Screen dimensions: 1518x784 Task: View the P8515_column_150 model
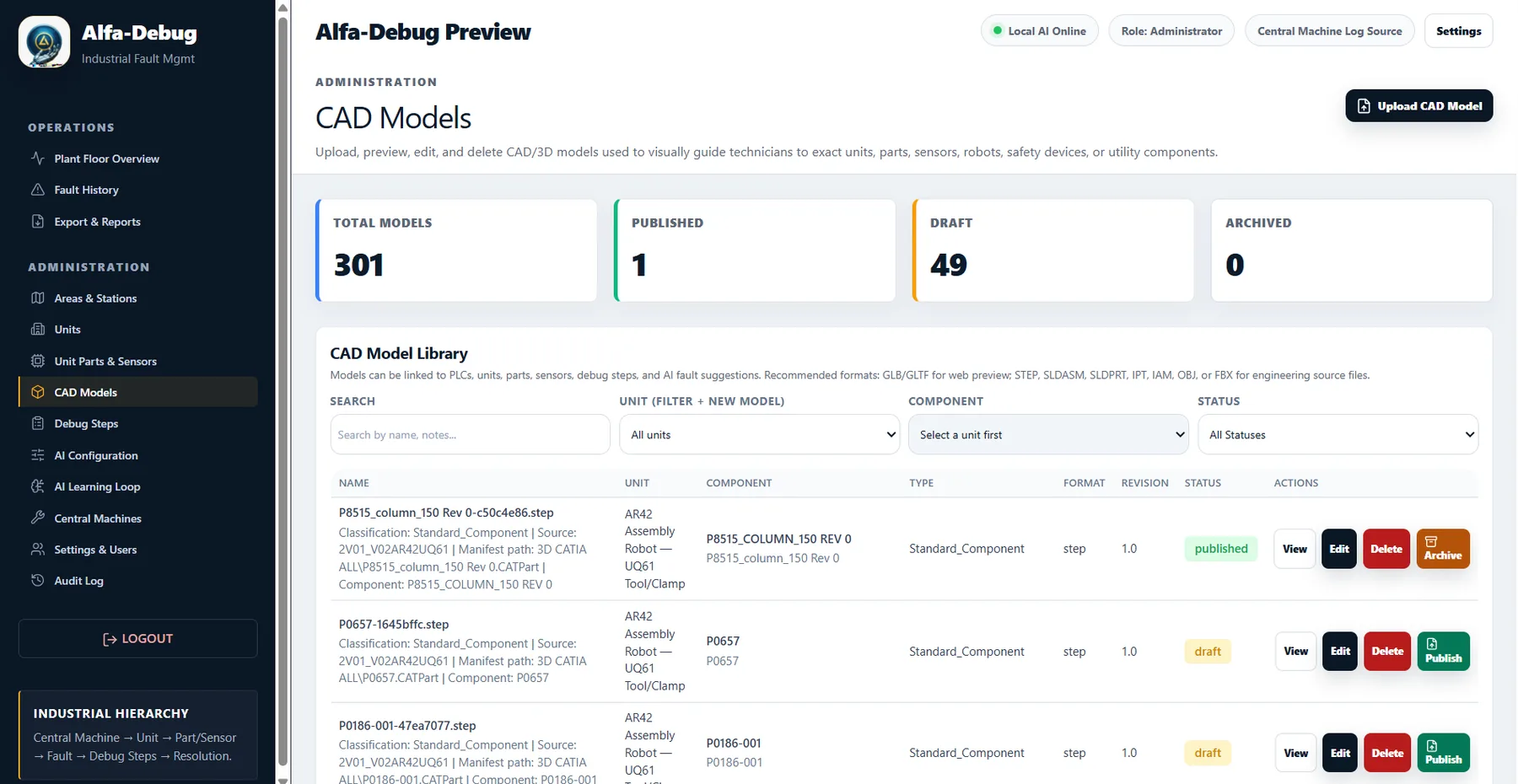(1295, 549)
